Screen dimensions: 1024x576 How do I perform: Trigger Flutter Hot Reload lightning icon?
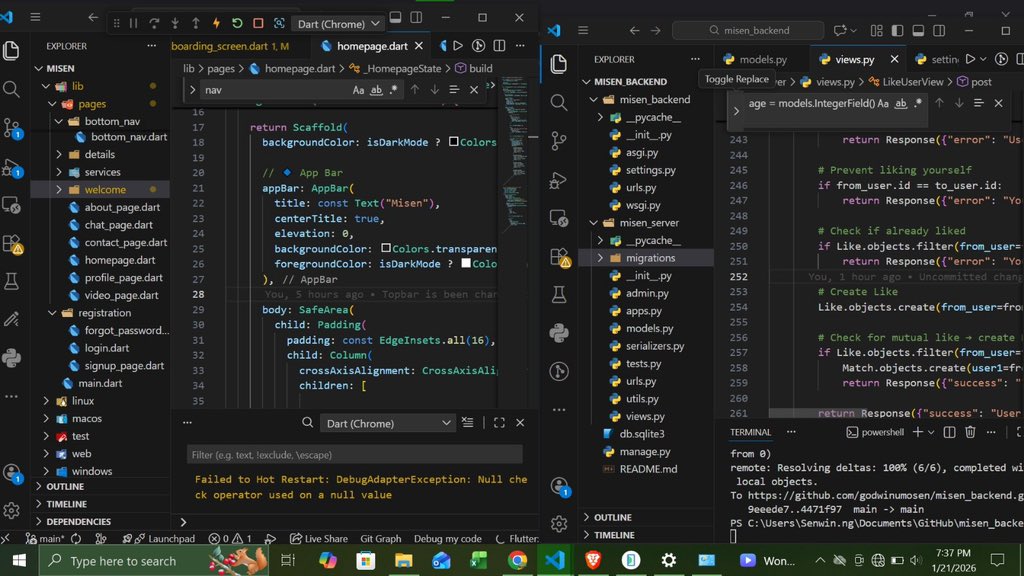coord(216,24)
